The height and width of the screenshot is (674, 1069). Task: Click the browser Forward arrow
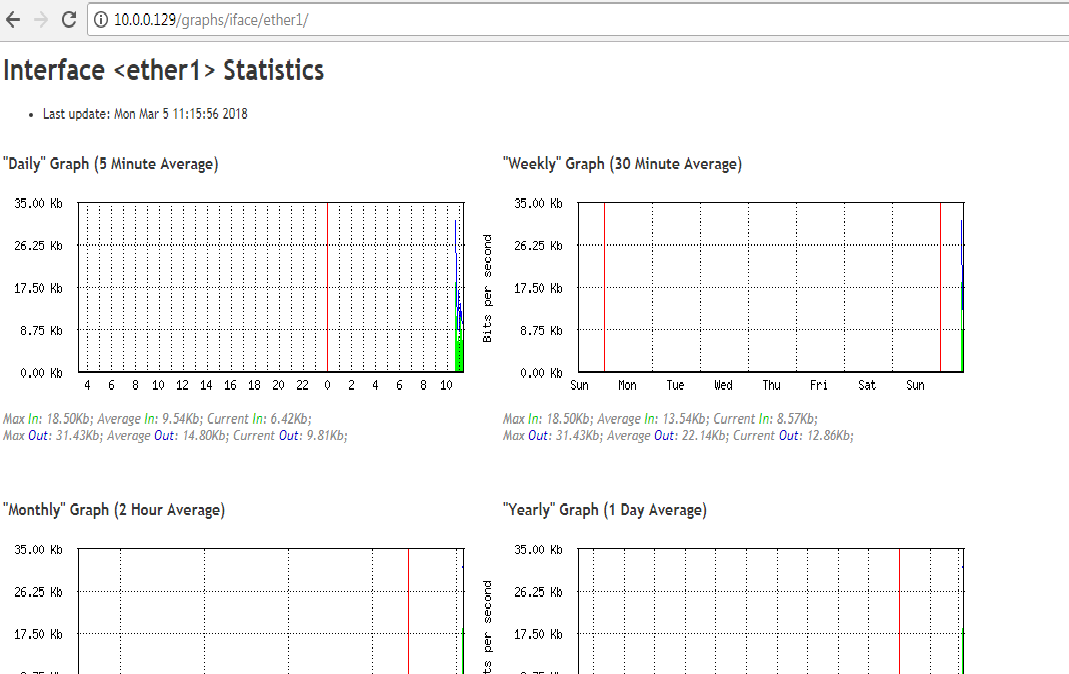pos(41,20)
